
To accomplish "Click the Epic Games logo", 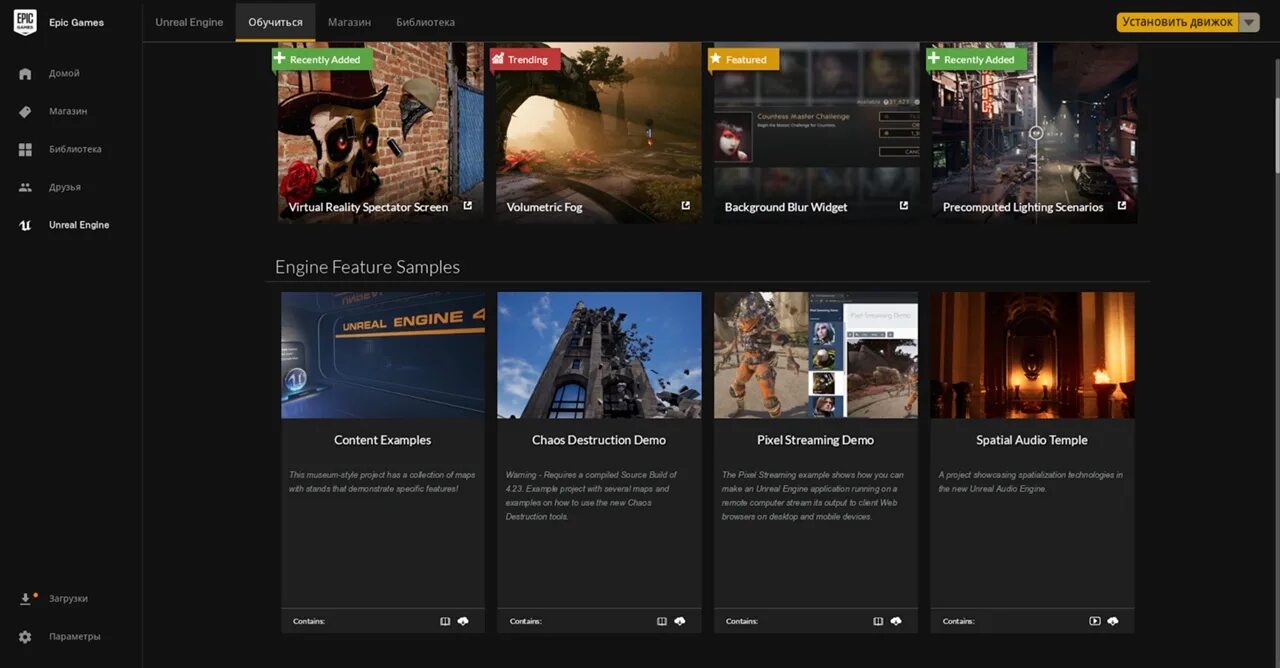I will click(x=25, y=22).
